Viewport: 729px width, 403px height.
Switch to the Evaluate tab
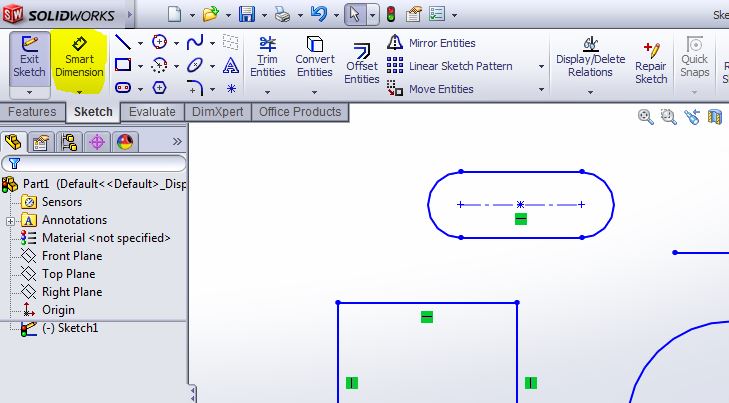point(152,112)
